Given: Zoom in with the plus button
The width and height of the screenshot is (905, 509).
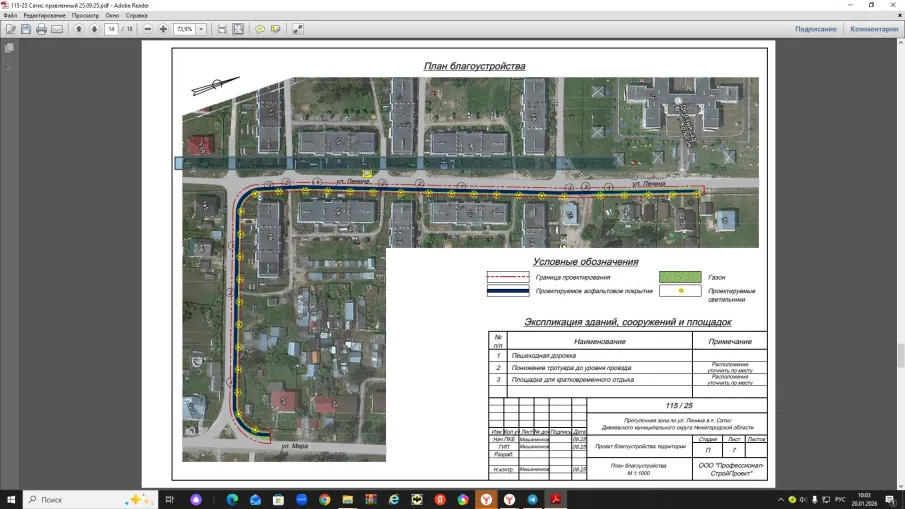Looking at the screenshot, I should click(x=163, y=29).
